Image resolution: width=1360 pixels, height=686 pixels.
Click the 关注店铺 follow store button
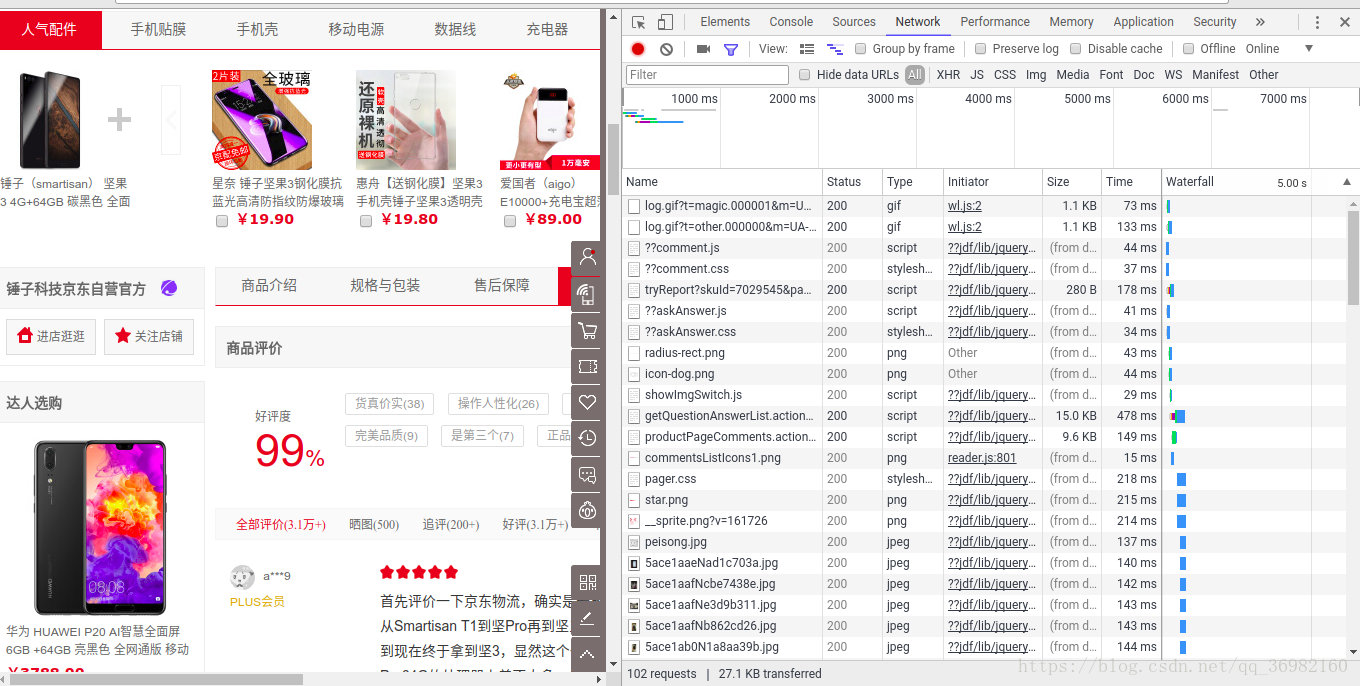149,336
